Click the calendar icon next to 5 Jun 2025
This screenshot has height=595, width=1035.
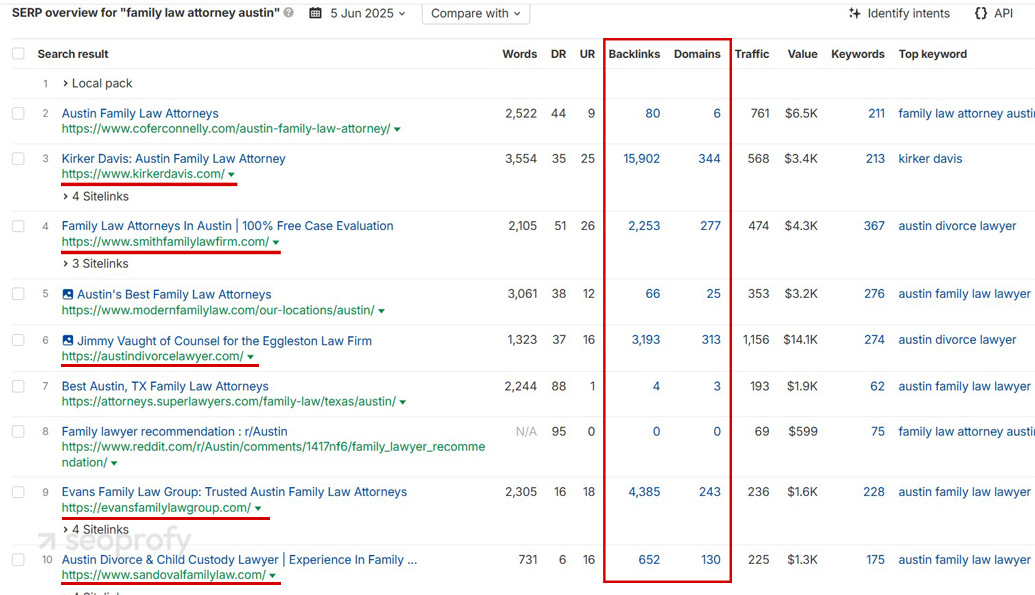coord(316,13)
